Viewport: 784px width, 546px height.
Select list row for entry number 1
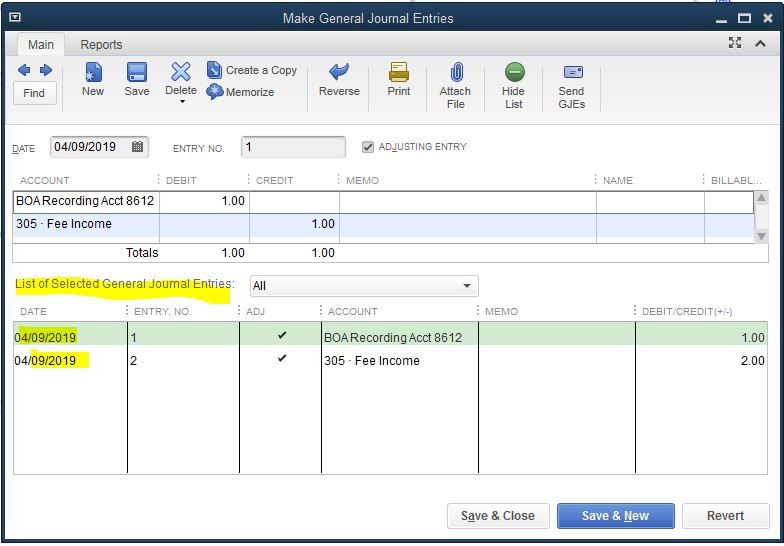click(390, 334)
